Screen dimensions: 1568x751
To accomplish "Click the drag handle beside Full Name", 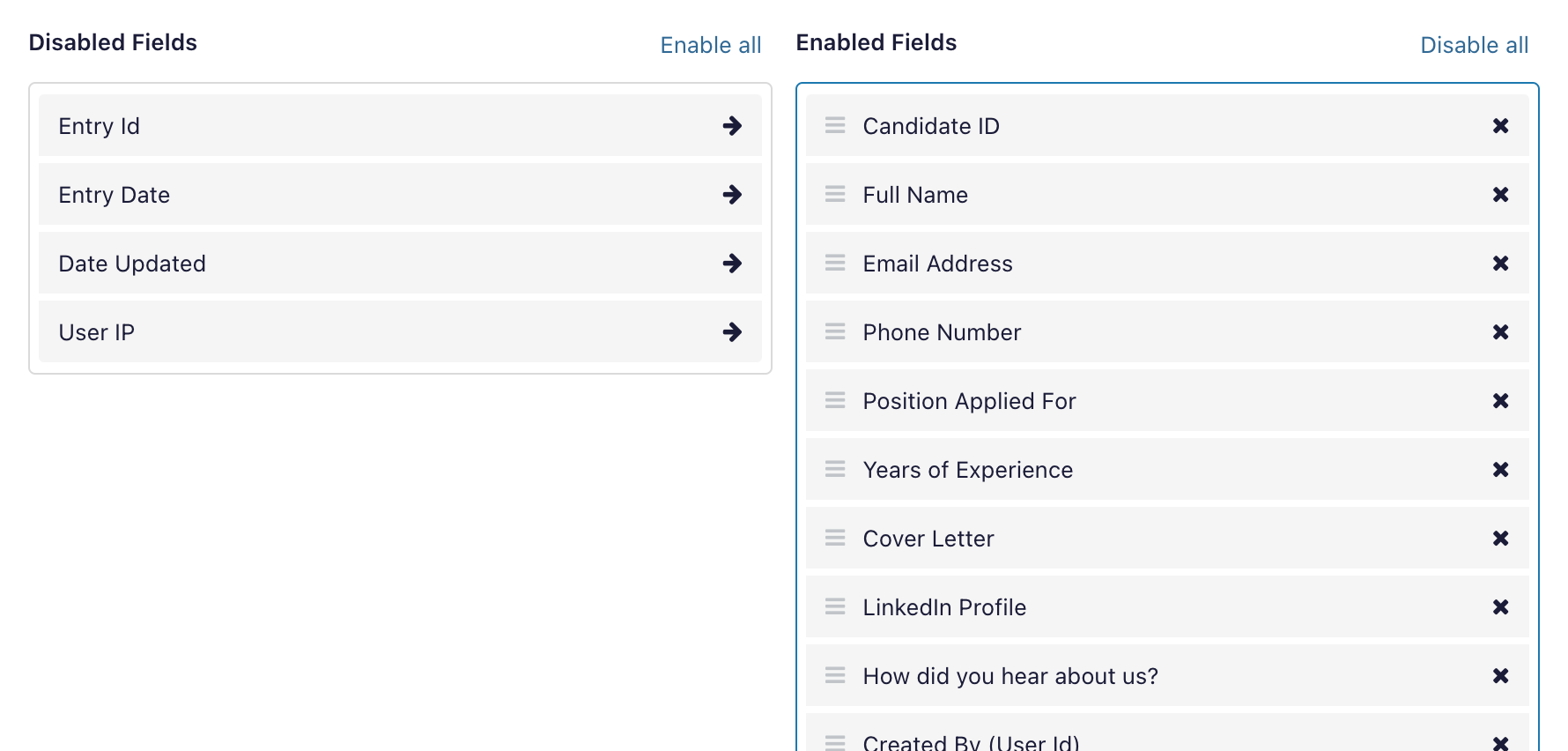I will tap(835, 195).
